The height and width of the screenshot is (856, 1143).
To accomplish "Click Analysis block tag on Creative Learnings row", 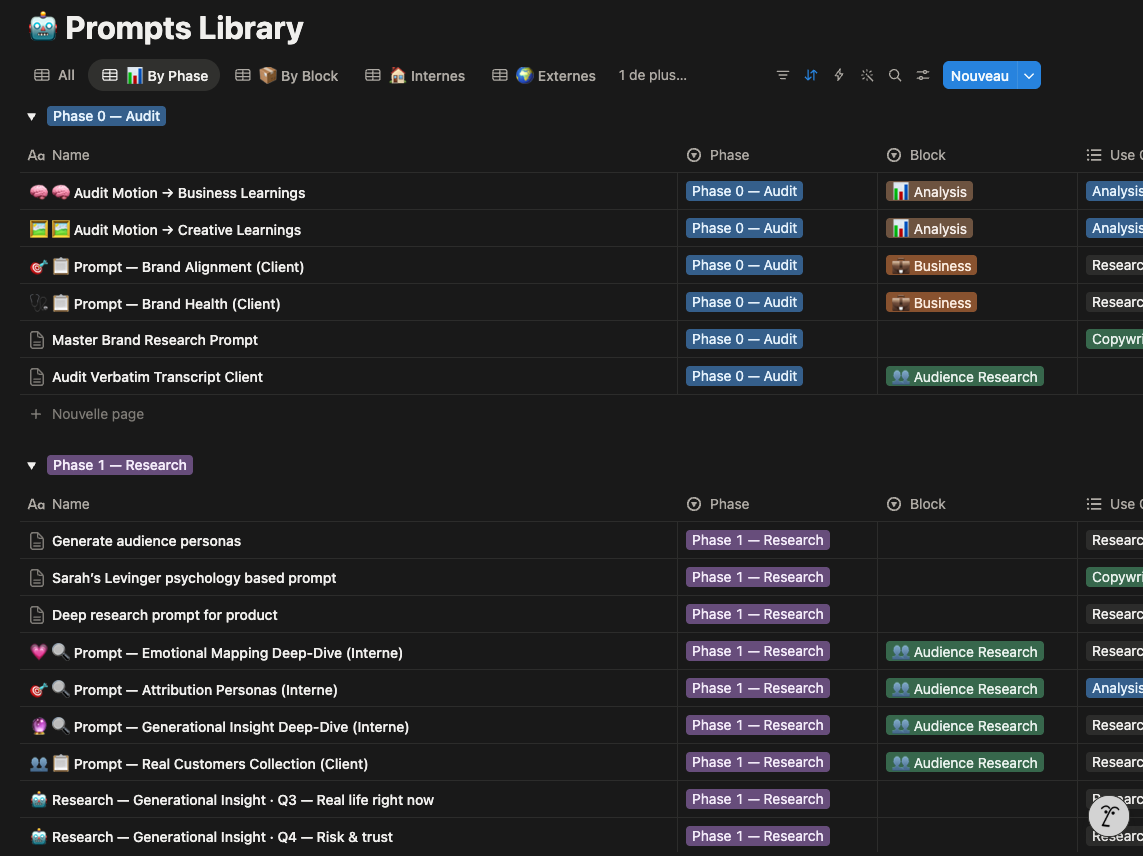I will [929, 229].
